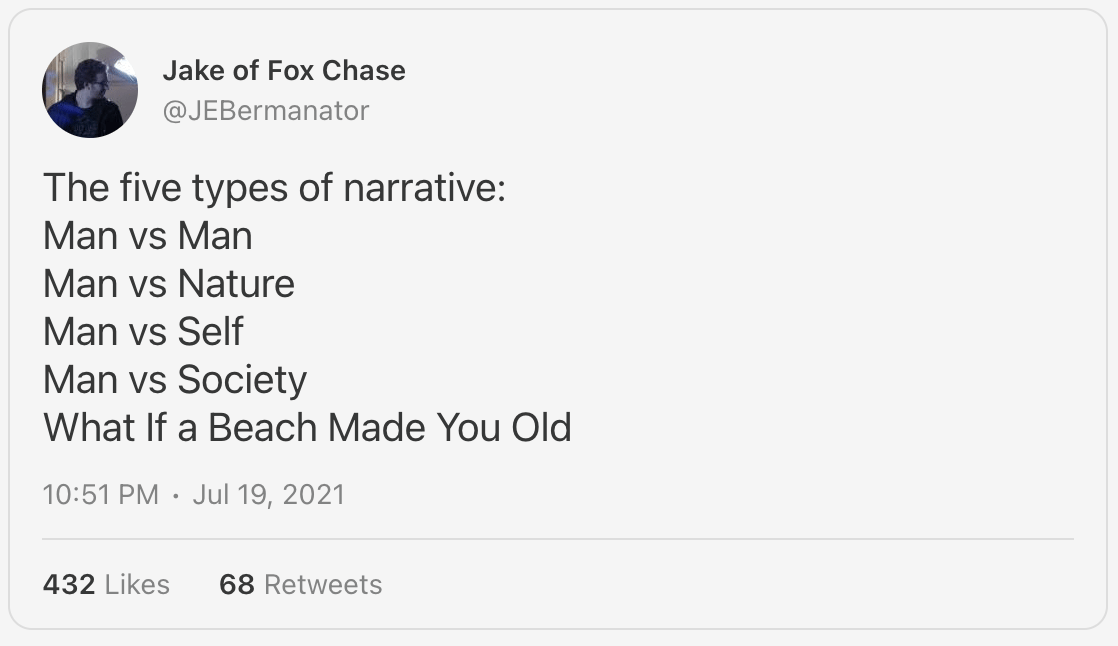This screenshot has width=1118, height=646.
Task: Click the Jul 19, 2021 date
Action: point(268,494)
